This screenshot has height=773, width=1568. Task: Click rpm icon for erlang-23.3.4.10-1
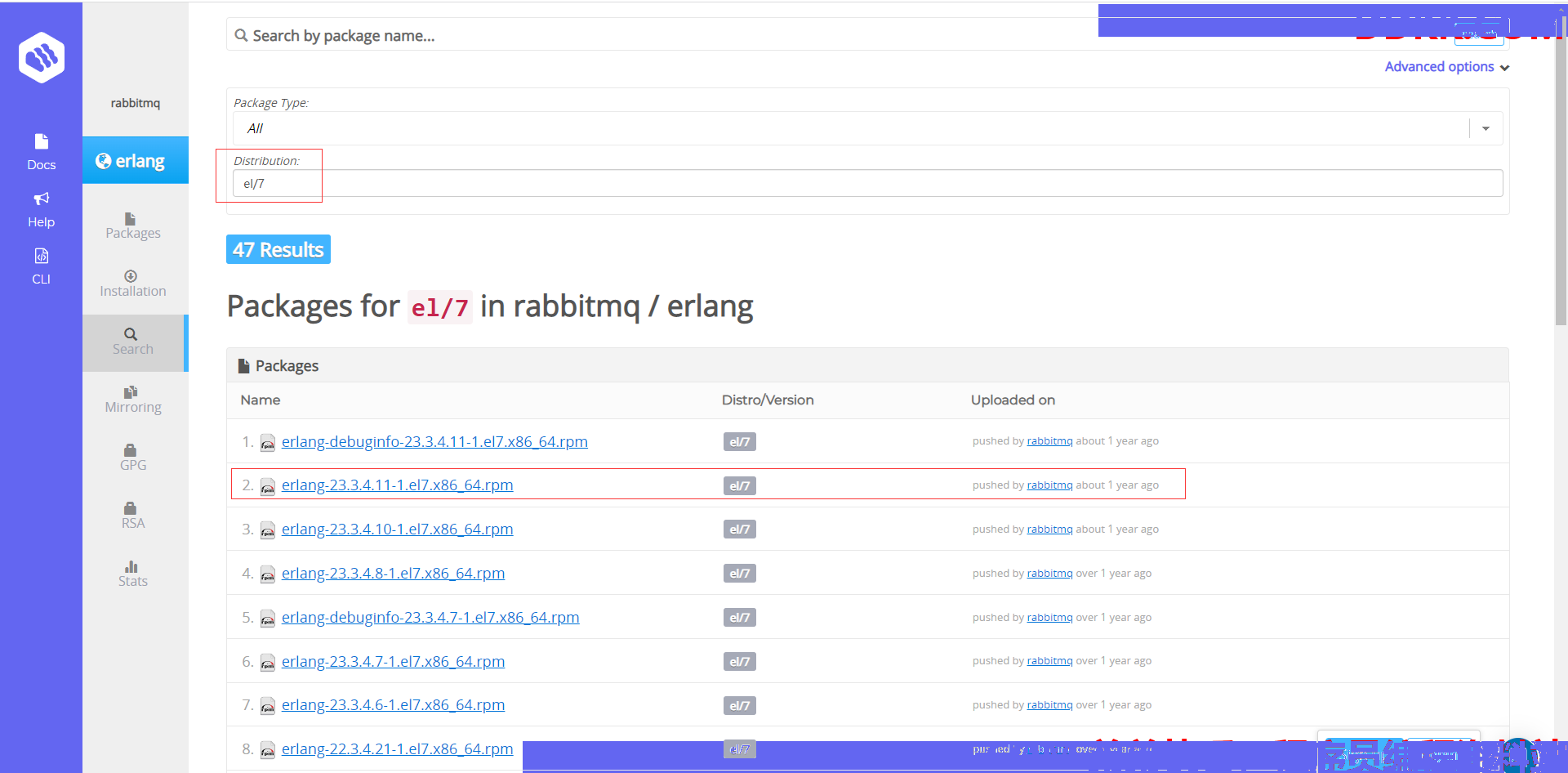pyautogui.click(x=267, y=530)
